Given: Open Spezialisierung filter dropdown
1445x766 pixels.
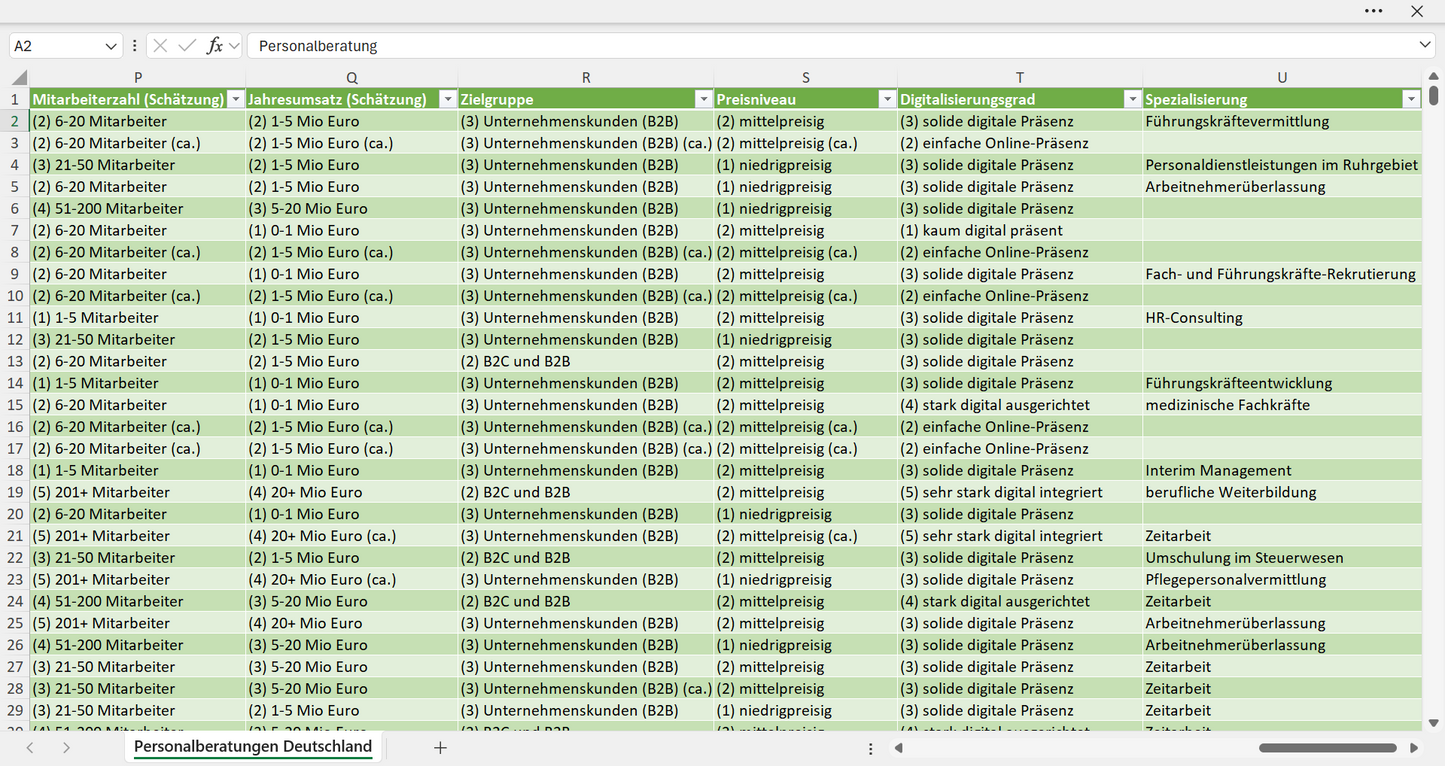Looking at the screenshot, I should point(1411,99).
